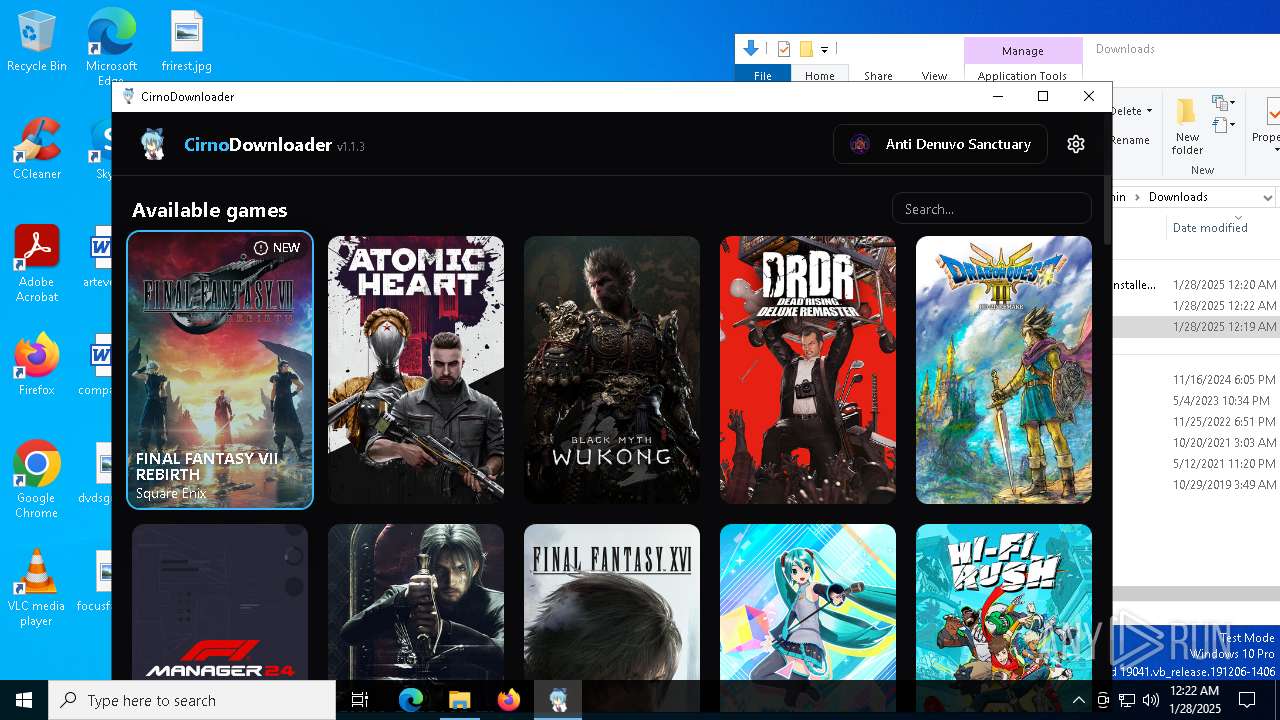1280x720 pixels.
Task: Open Dead Rising Deluxe Remaster card
Action: pos(808,370)
